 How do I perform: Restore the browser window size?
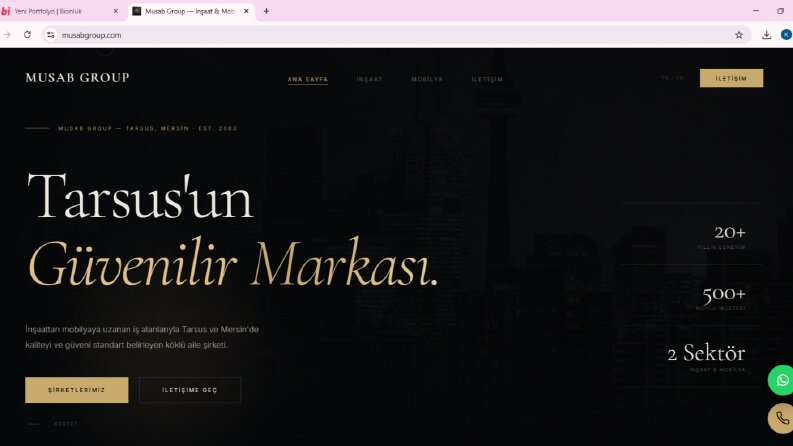pos(781,11)
